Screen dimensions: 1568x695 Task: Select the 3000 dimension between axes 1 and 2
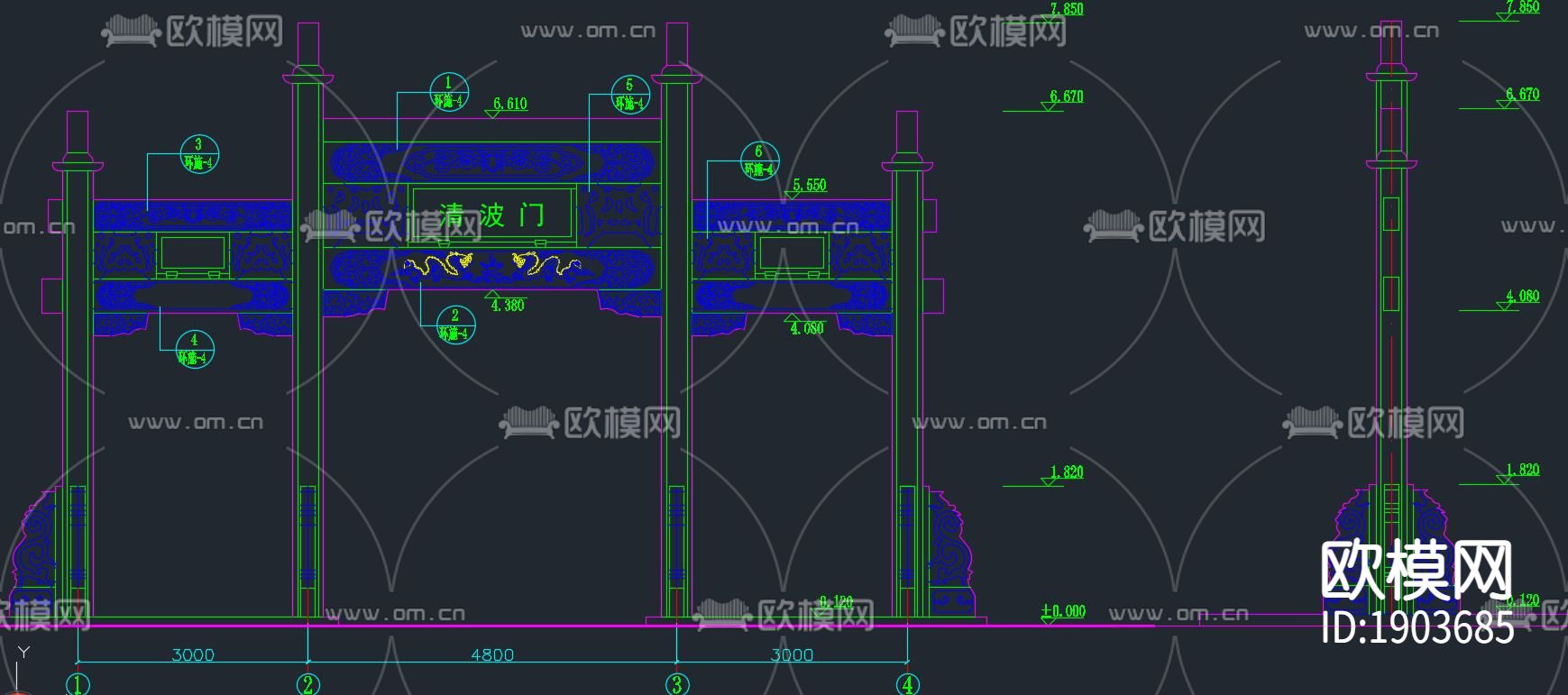[193, 654]
